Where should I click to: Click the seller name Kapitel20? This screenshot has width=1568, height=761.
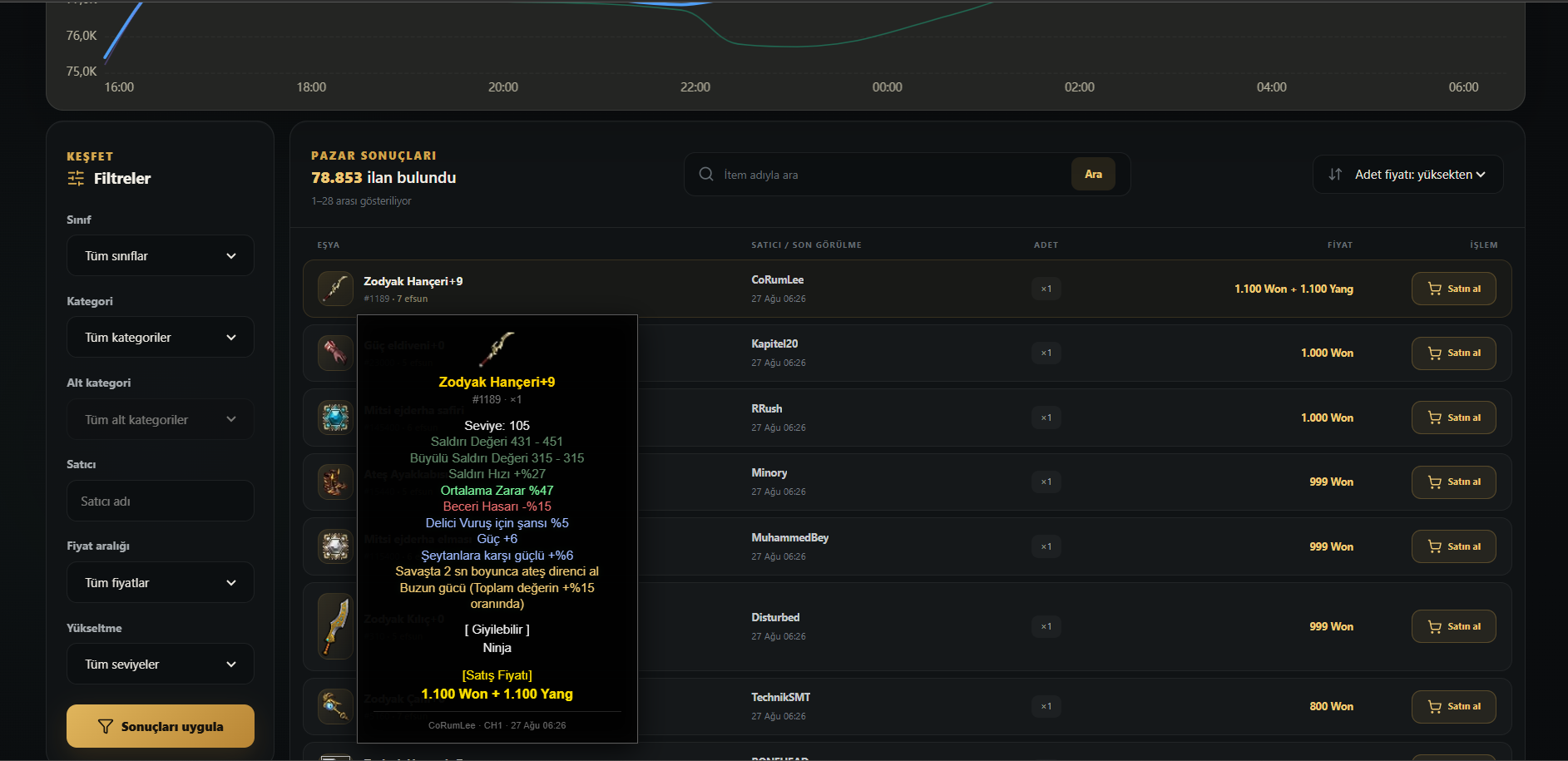click(774, 344)
